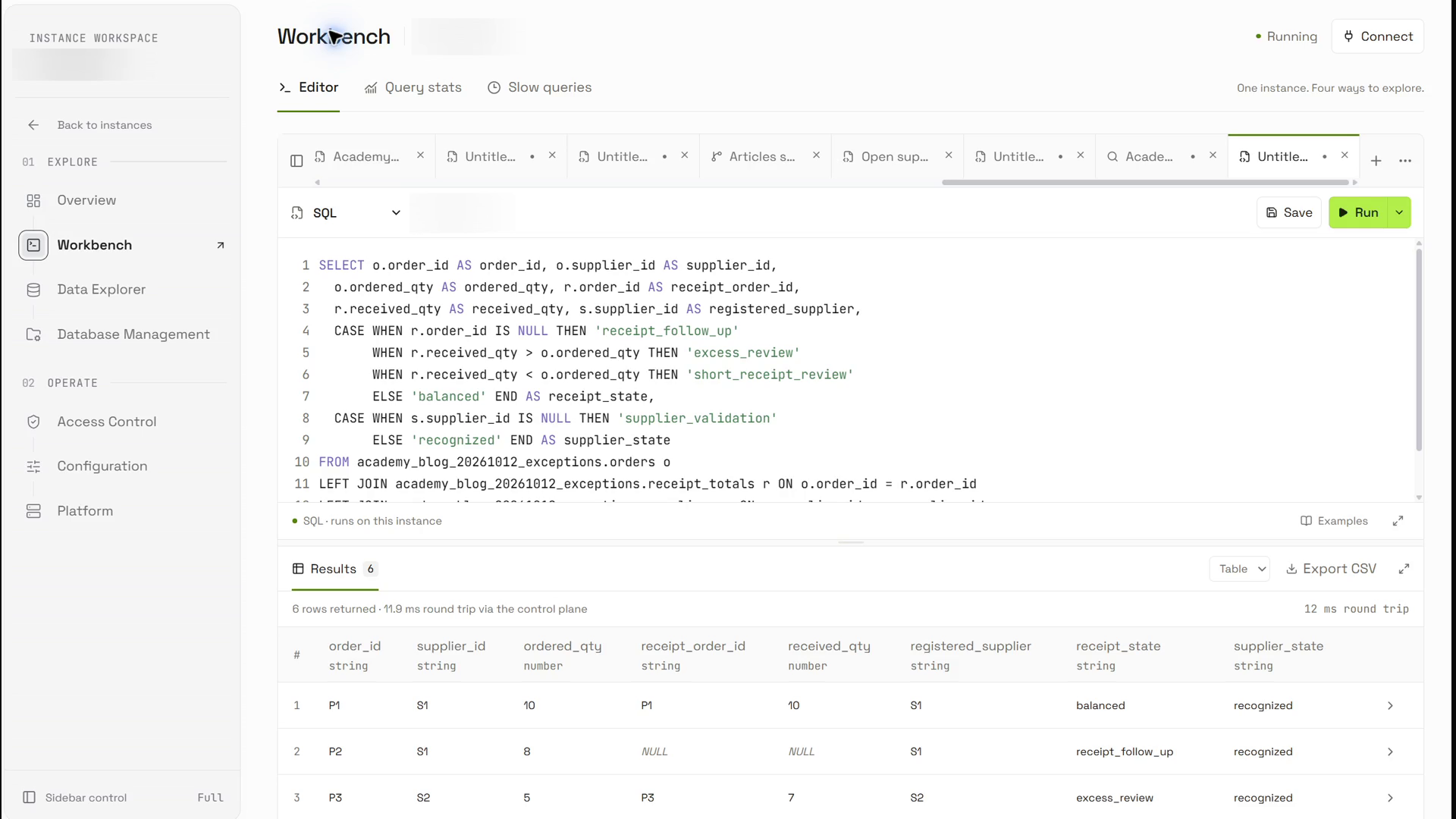
Task: Toggle the Sidebar control mode
Action: coord(123,798)
